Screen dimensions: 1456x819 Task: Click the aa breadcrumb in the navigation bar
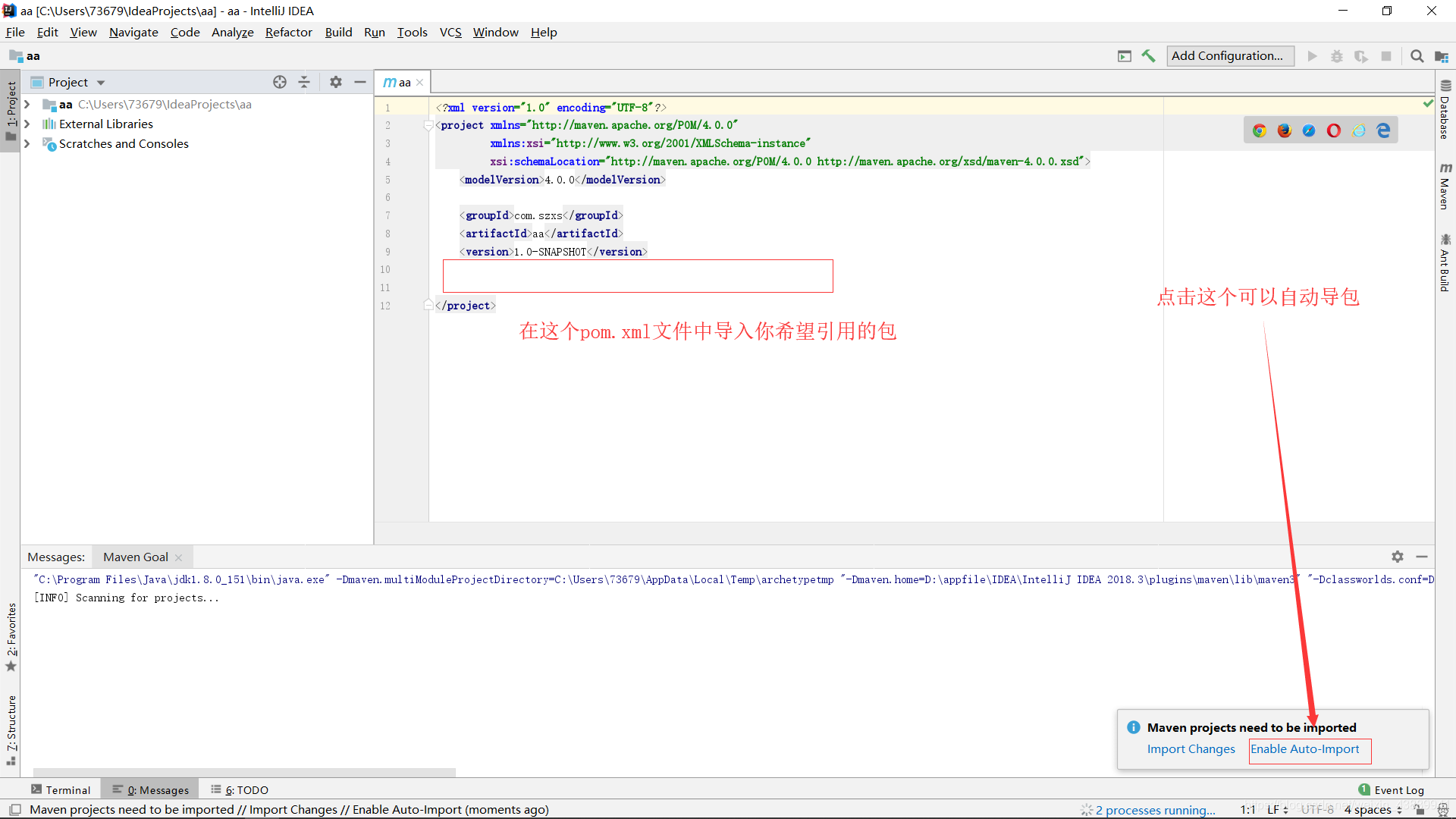pyautogui.click(x=25, y=56)
